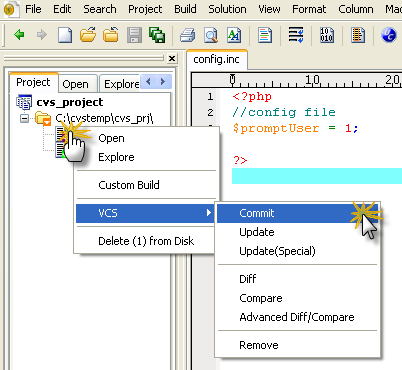Choose Custom Build in context menu
The width and height of the screenshot is (402, 370).
147,185
